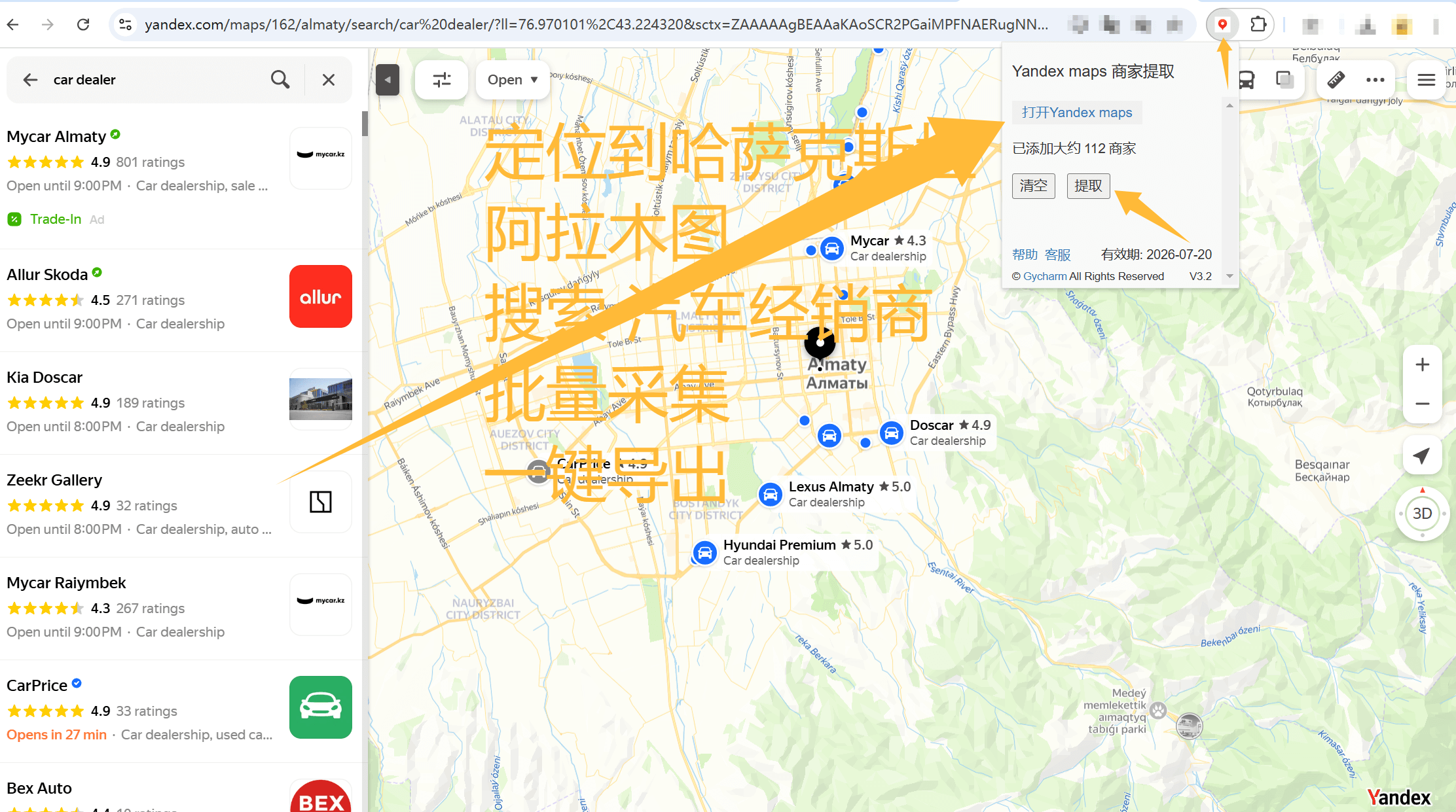1456x812 pixels.
Task: Click the car dealer search text field
Action: tap(157, 80)
